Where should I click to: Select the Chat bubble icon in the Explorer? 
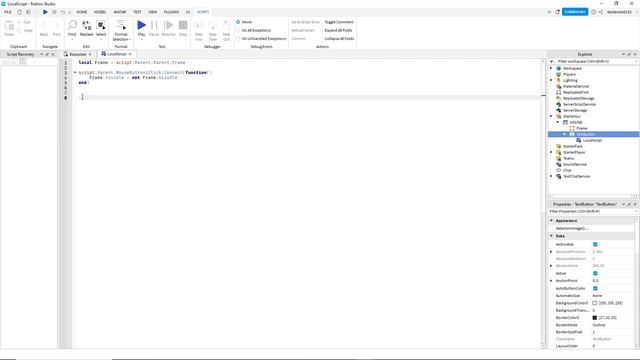(558, 170)
